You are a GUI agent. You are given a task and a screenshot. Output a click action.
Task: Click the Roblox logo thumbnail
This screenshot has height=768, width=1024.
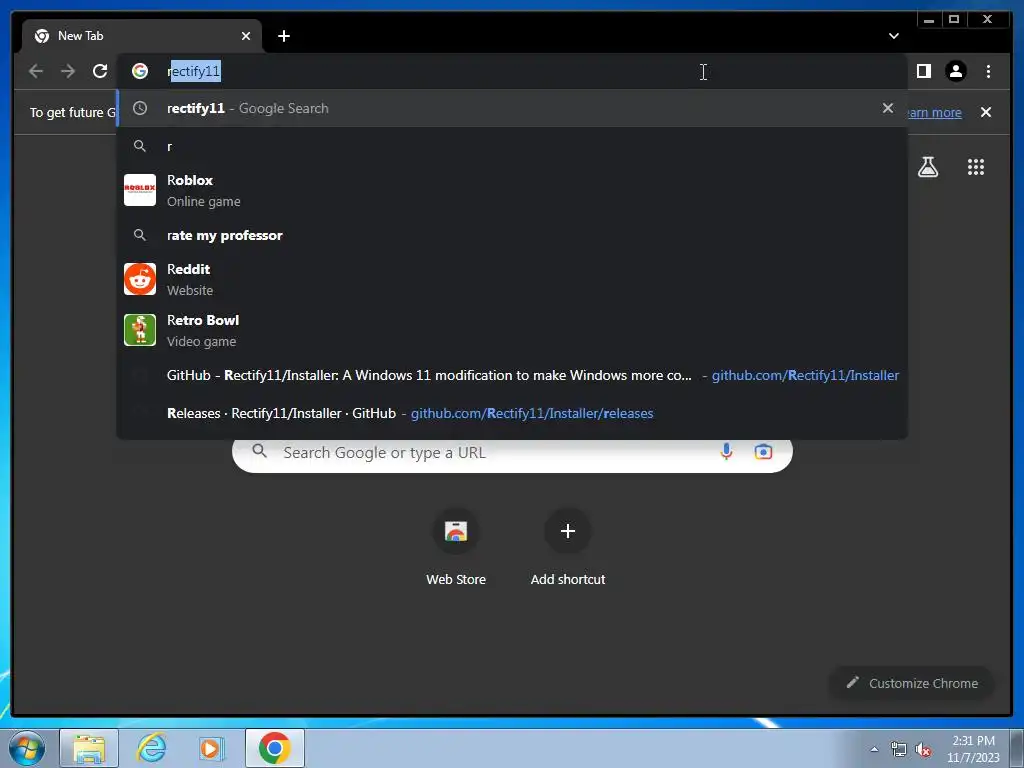tap(140, 190)
